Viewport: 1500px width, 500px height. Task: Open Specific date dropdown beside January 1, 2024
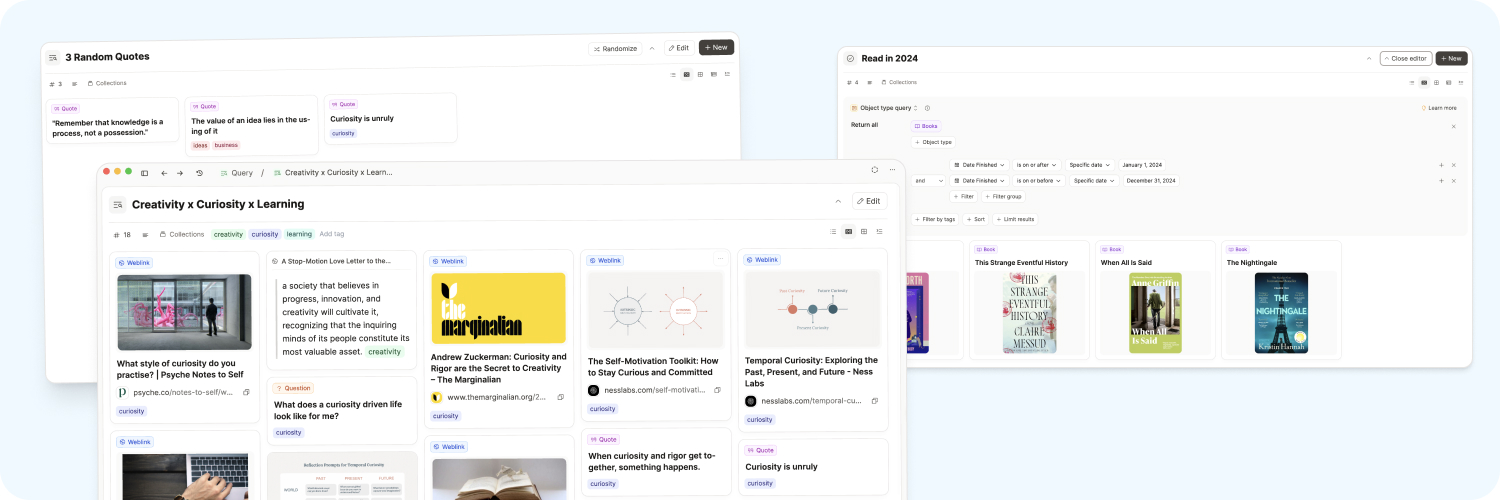1091,165
